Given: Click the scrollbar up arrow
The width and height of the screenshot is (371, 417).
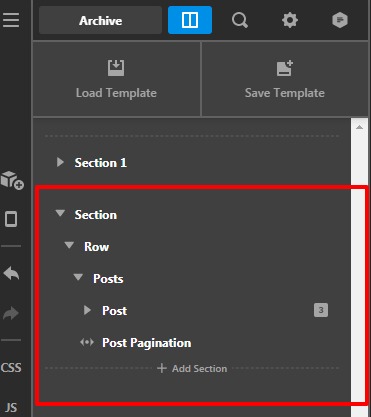Looking at the screenshot, I should click(359, 127).
